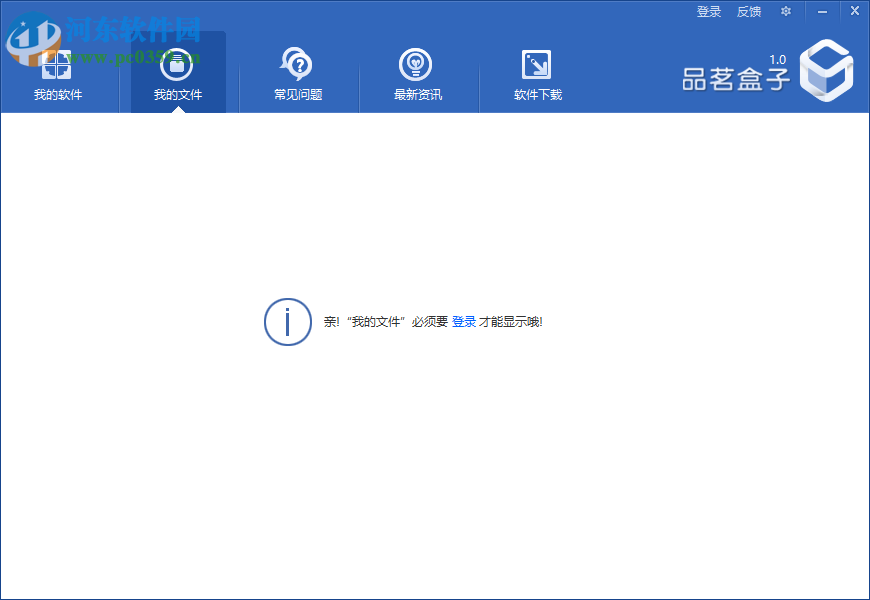Viewport: 870px width, 600px height.
Task: Open 反馈 to send feedback
Action: pos(748,11)
